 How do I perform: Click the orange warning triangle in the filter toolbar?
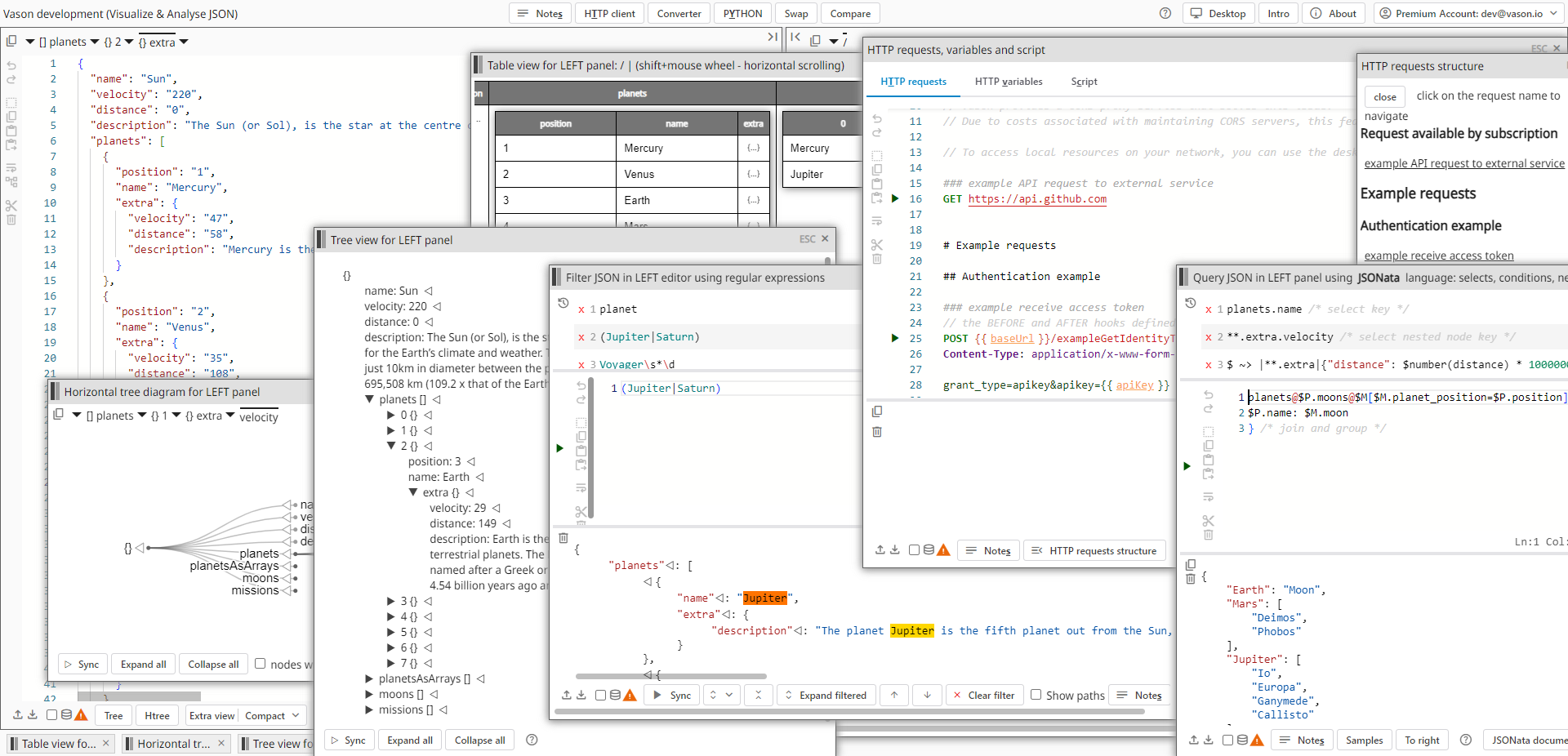[630, 696]
